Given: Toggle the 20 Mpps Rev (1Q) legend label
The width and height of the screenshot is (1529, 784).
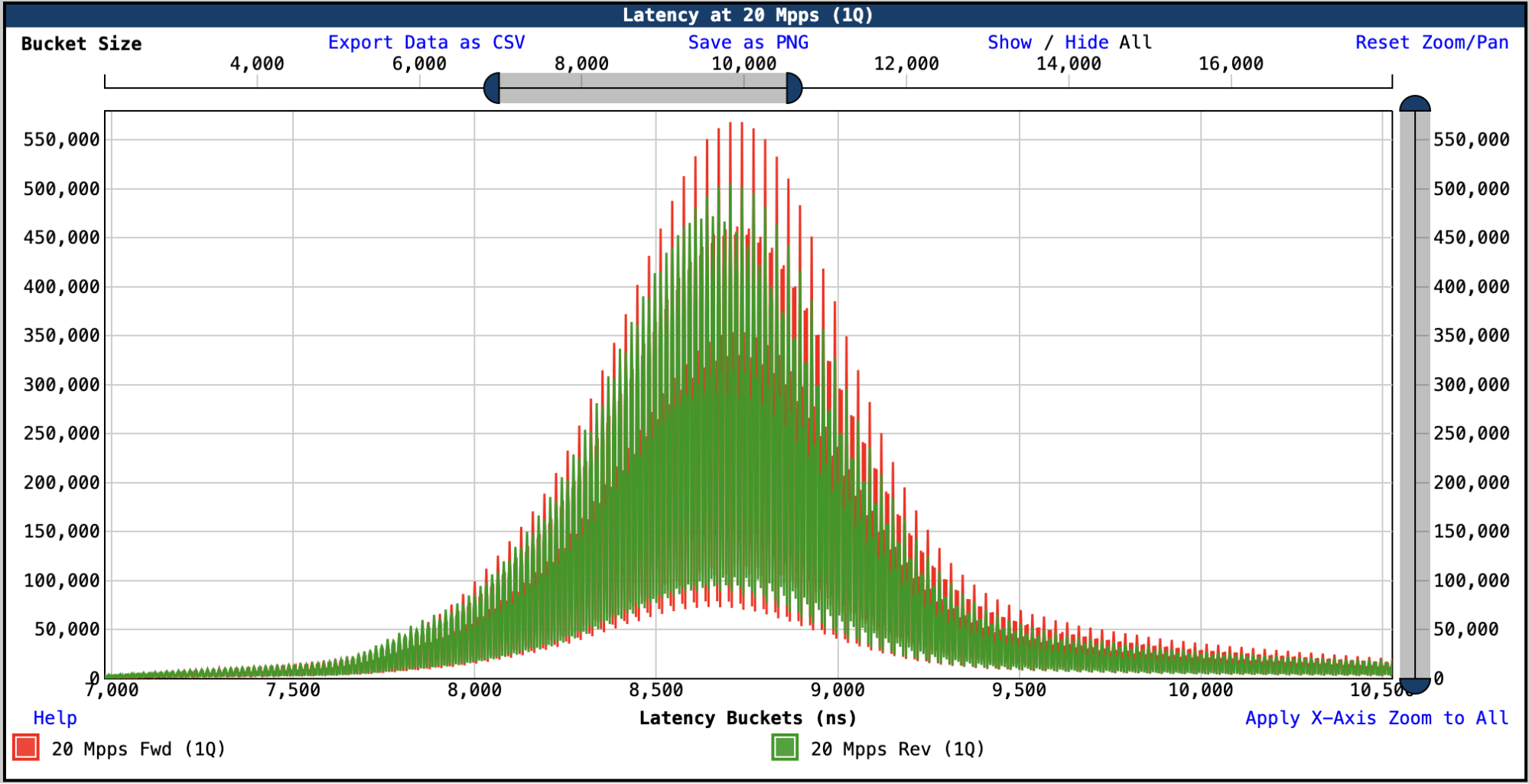Looking at the screenshot, I should point(897,749).
